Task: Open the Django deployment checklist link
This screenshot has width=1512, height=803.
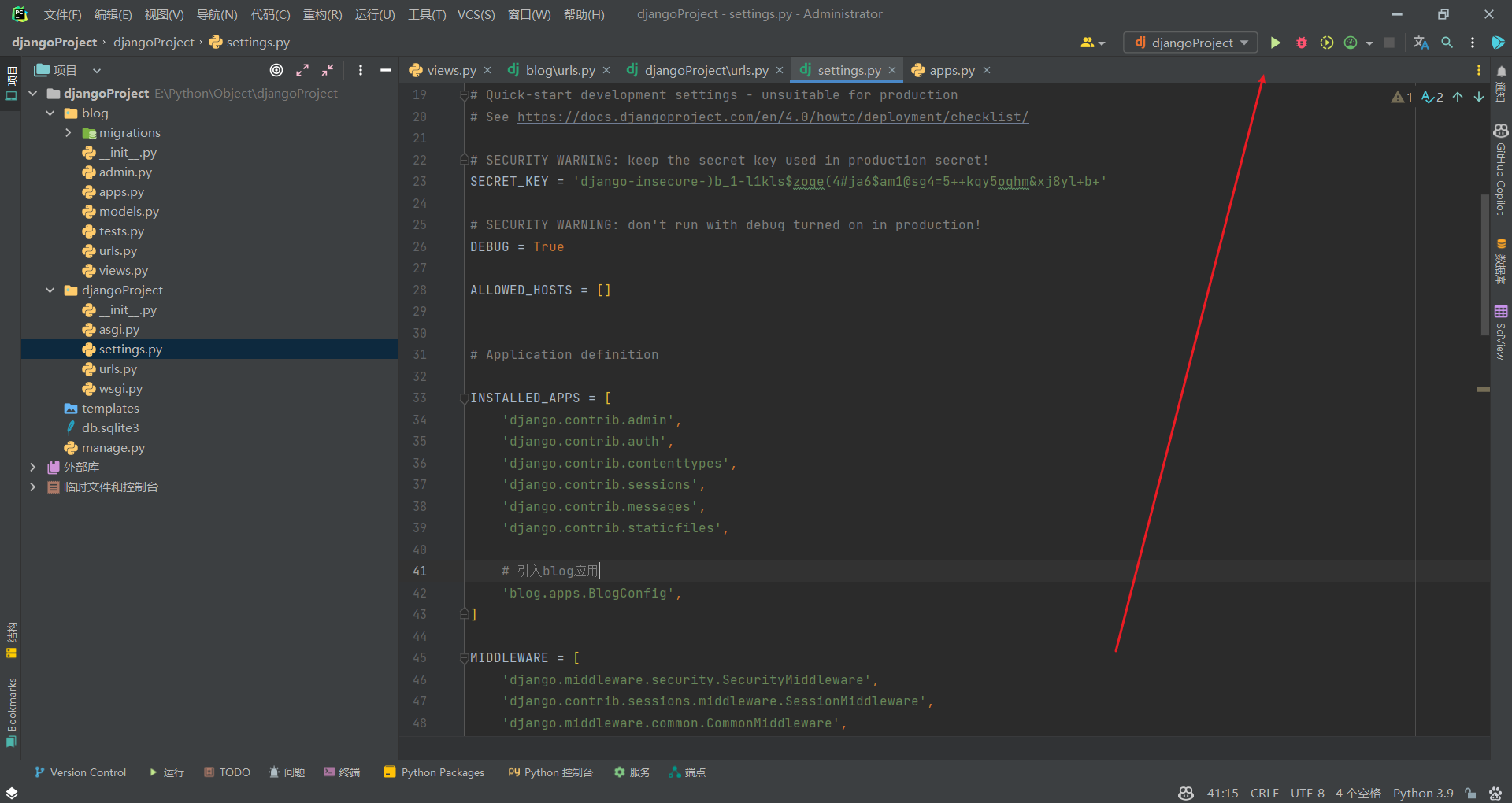Action: point(773,117)
